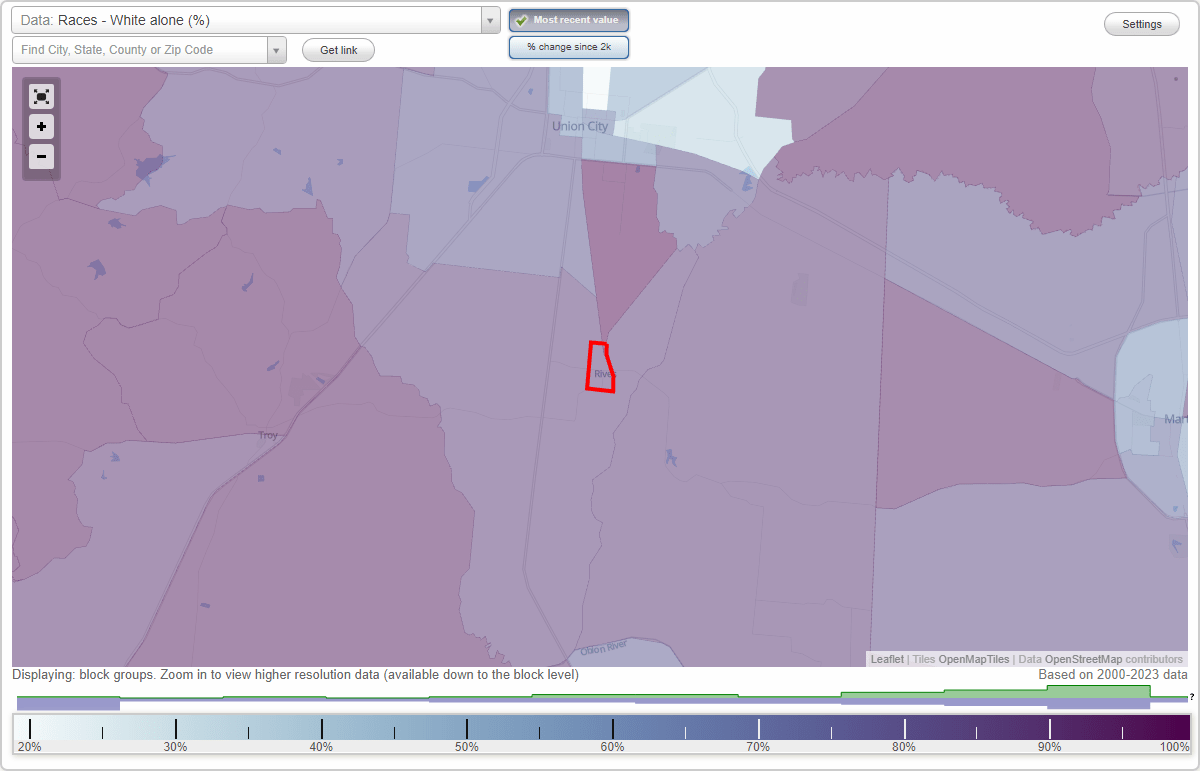1200x771 pixels.
Task: Zoom in using the plus icon
Action: (x=41, y=126)
